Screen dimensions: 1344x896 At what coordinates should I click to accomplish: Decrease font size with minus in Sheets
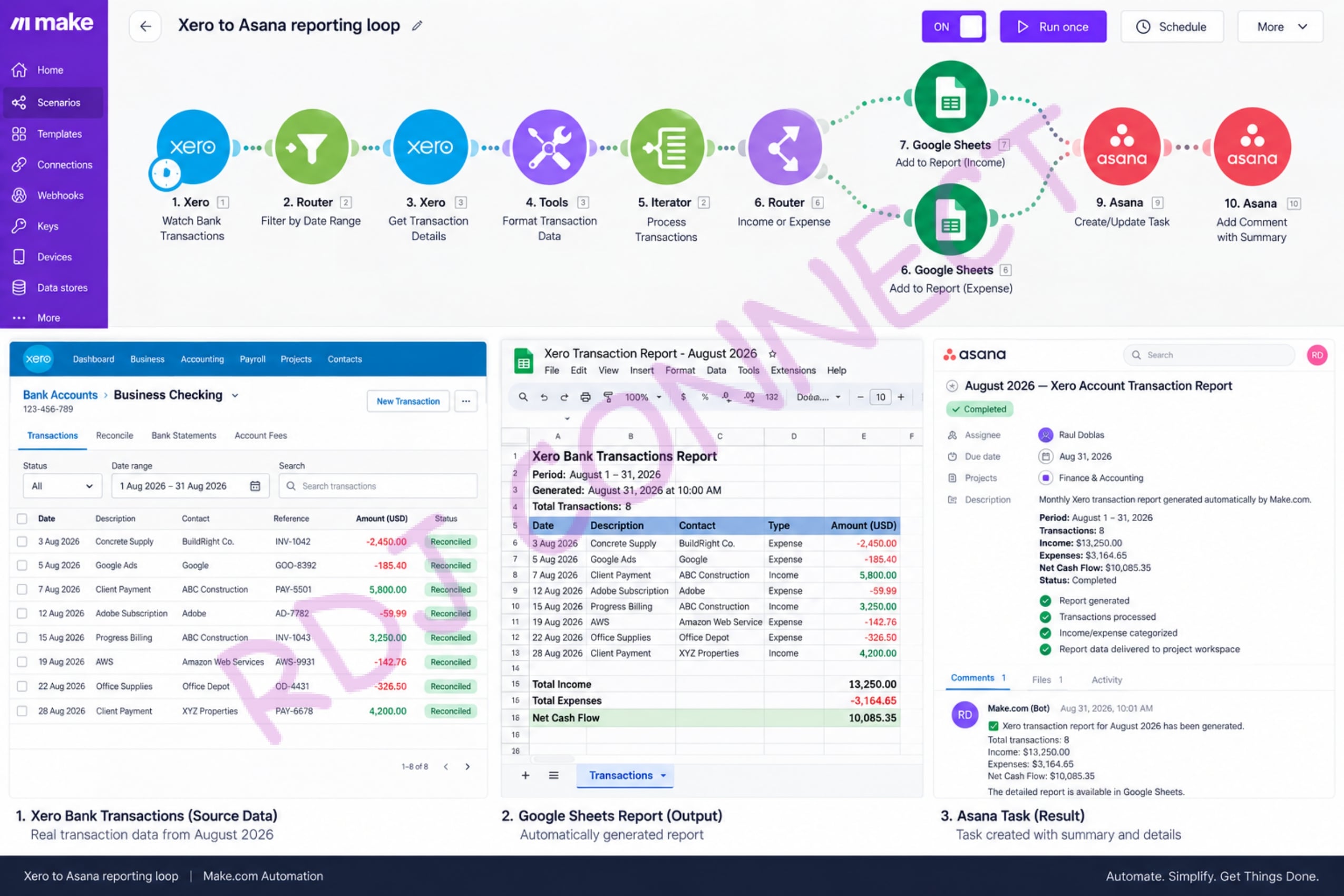point(860,397)
